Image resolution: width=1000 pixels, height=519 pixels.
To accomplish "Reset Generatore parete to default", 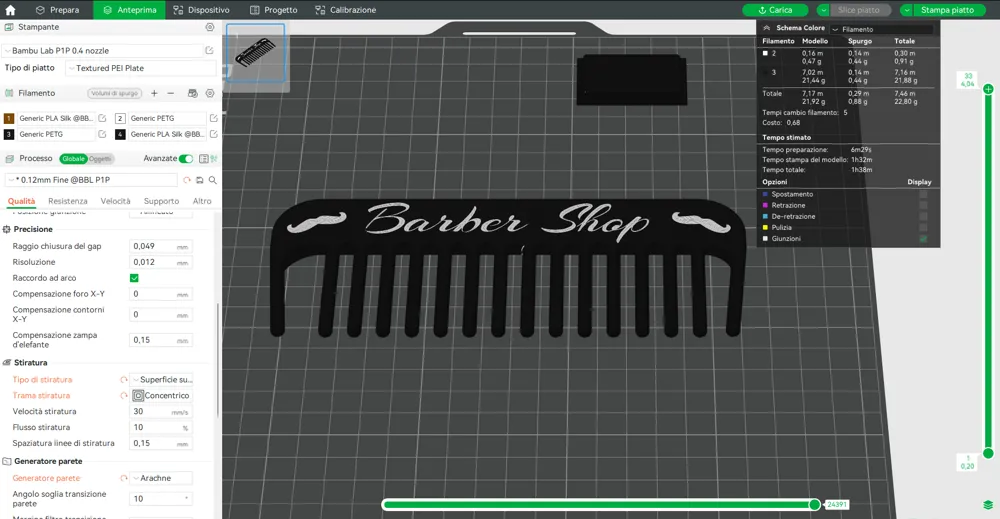I will [x=124, y=478].
